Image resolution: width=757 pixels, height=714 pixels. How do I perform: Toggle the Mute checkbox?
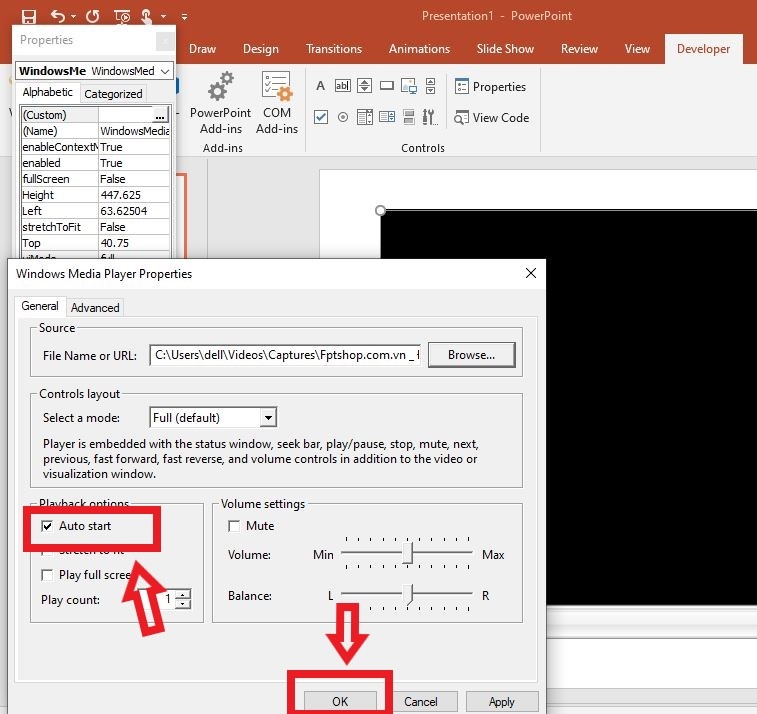coord(234,526)
